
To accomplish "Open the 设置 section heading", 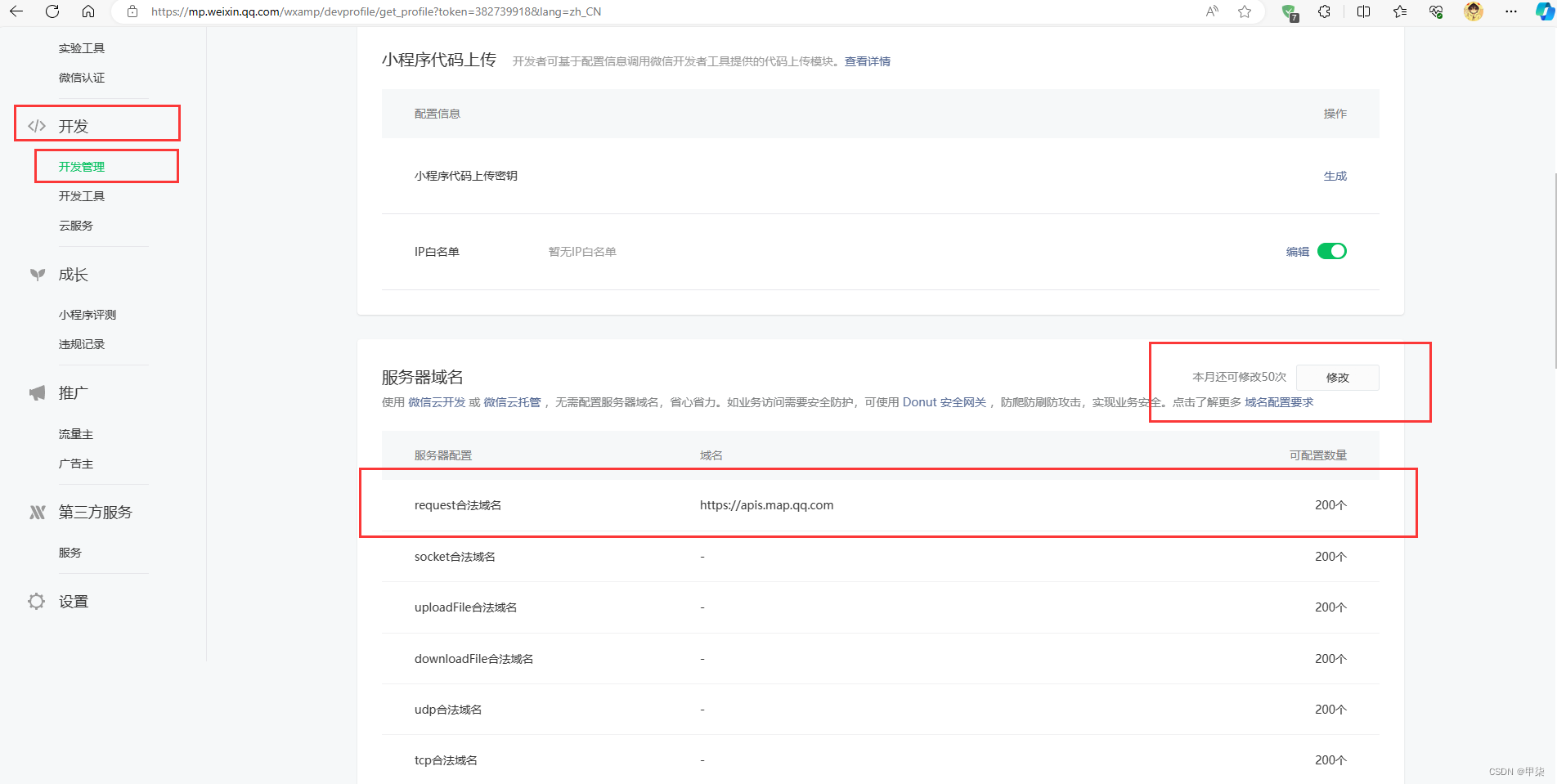I will [x=74, y=602].
